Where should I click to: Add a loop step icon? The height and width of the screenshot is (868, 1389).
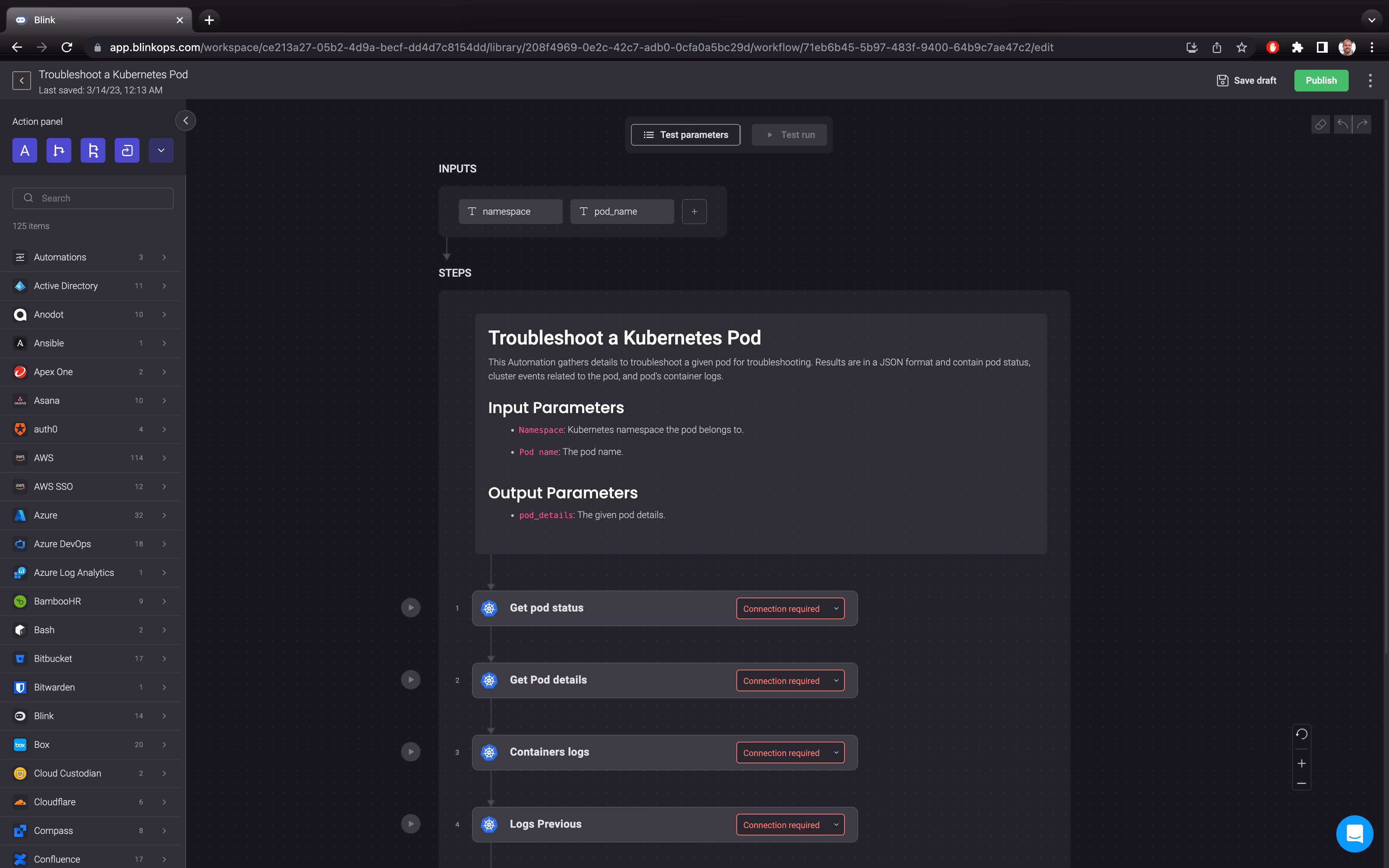pos(127,150)
